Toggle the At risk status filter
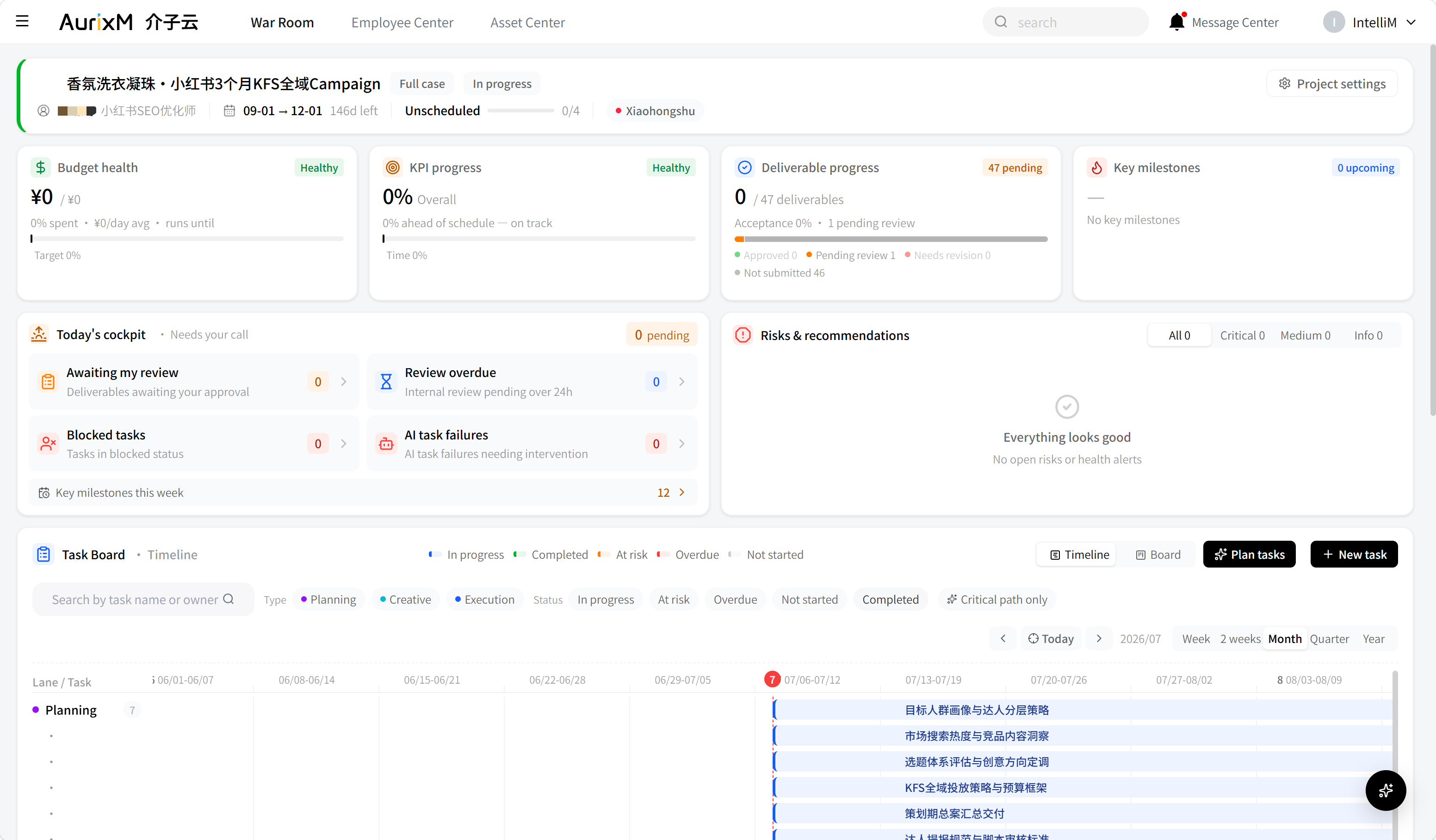The height and width of the screenshot is (840, 1436). pos(674,599)
